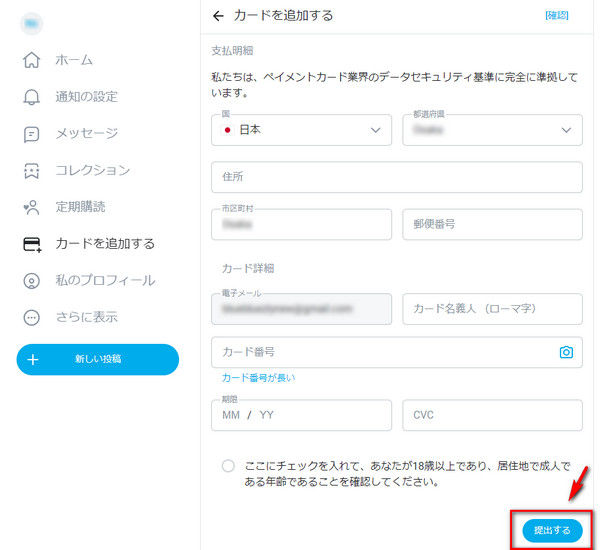Click the 郵便番号 postal code field
This screenshot has width=600, height=550.
pyautogui.click(x=491, y=224)
